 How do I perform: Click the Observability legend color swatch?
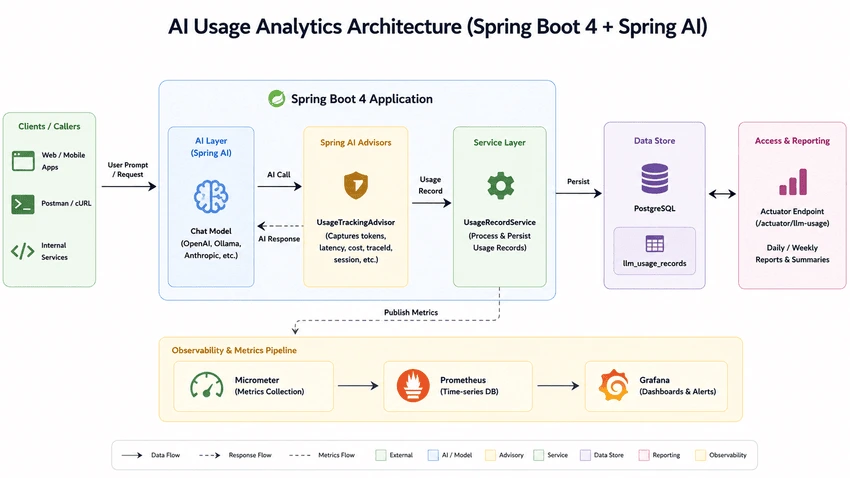pos(700,455)
